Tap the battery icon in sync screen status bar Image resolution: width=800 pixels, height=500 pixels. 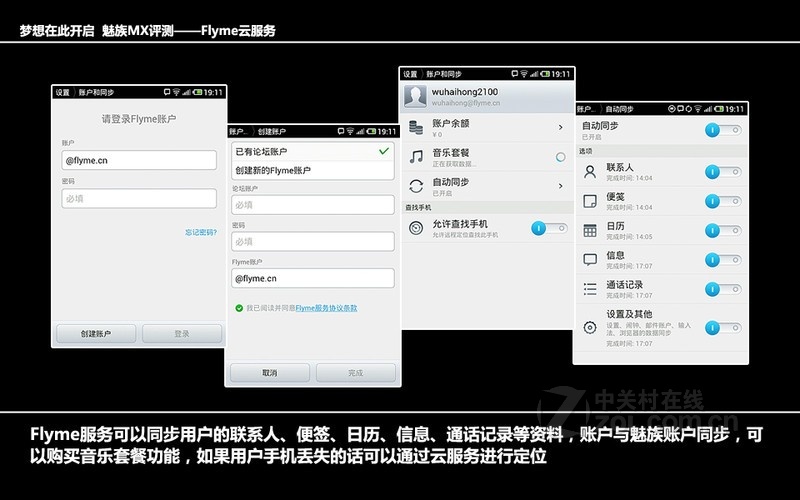click(x=719, y=109)
